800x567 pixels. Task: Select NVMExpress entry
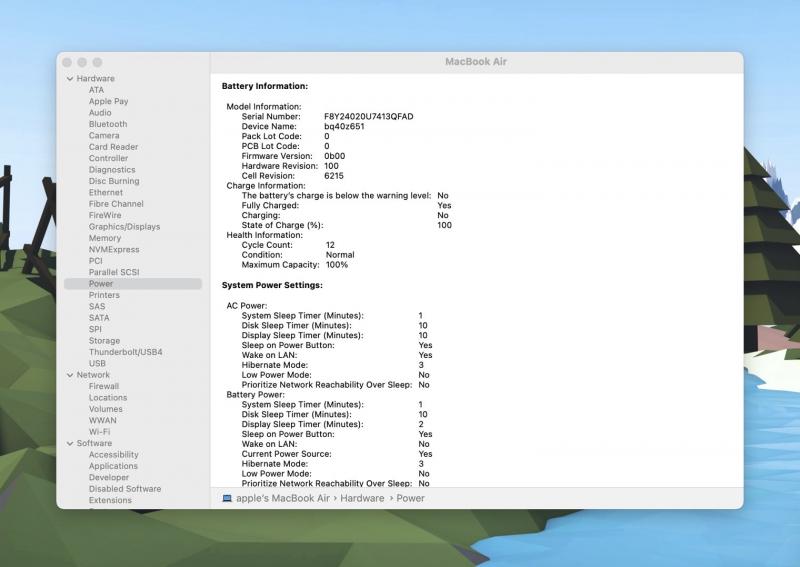[x=114, y=250]
